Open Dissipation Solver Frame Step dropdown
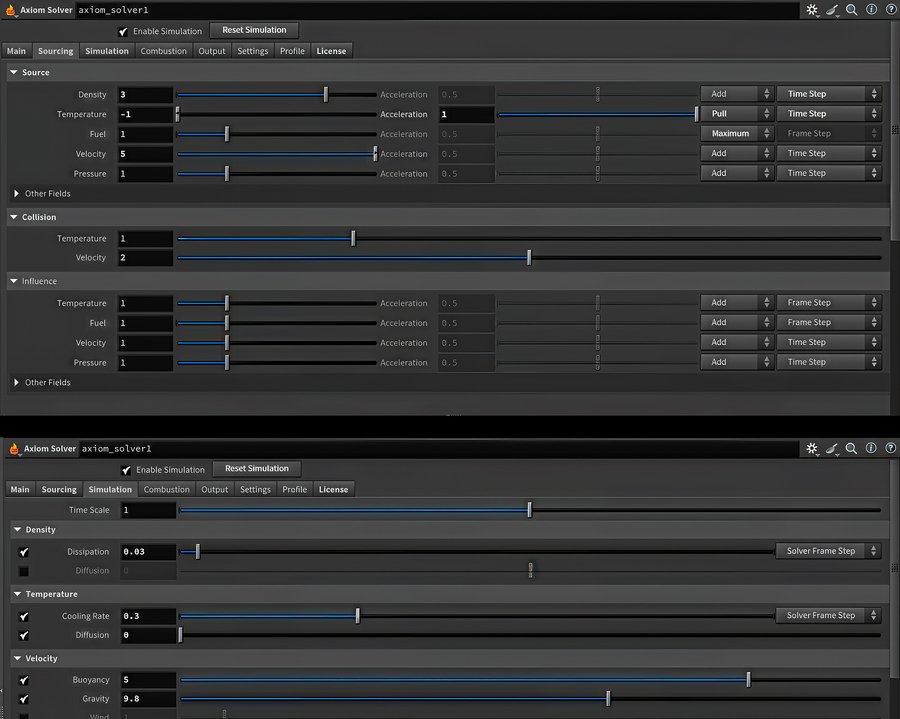Viewport: 900px width, 719px height. (828, 551)
